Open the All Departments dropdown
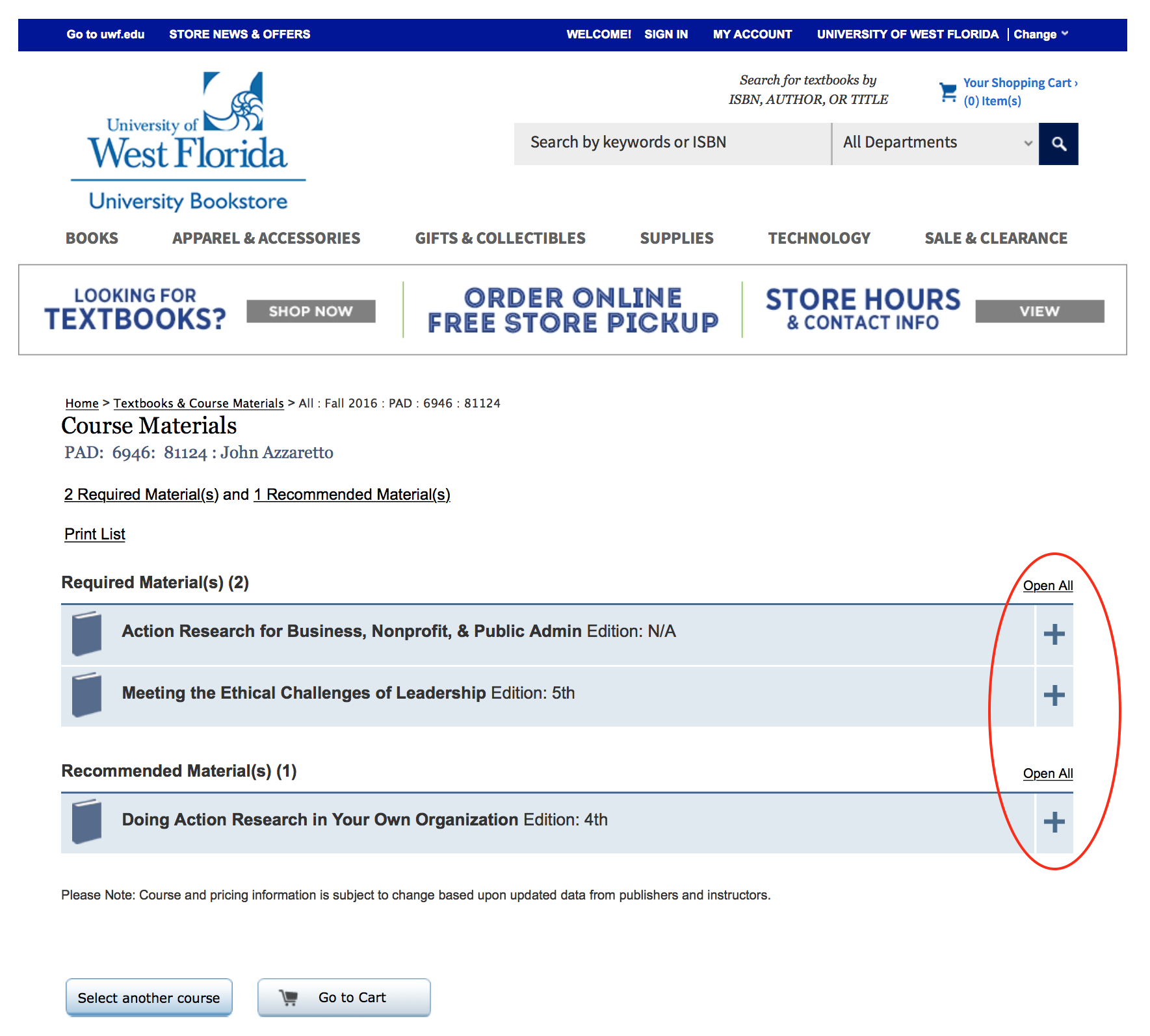 click(x=935, y=144)
